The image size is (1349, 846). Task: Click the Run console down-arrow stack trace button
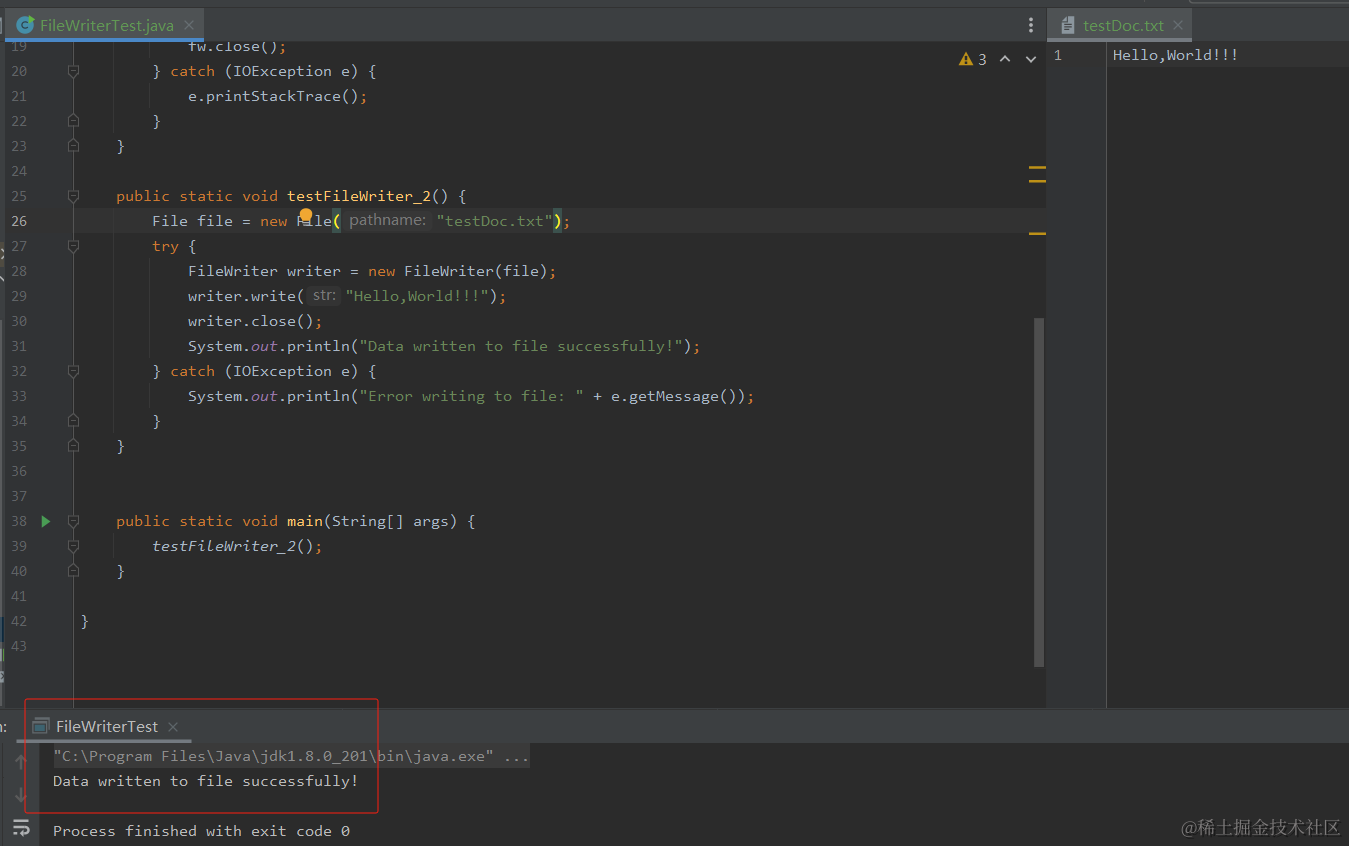pos(21,795)
